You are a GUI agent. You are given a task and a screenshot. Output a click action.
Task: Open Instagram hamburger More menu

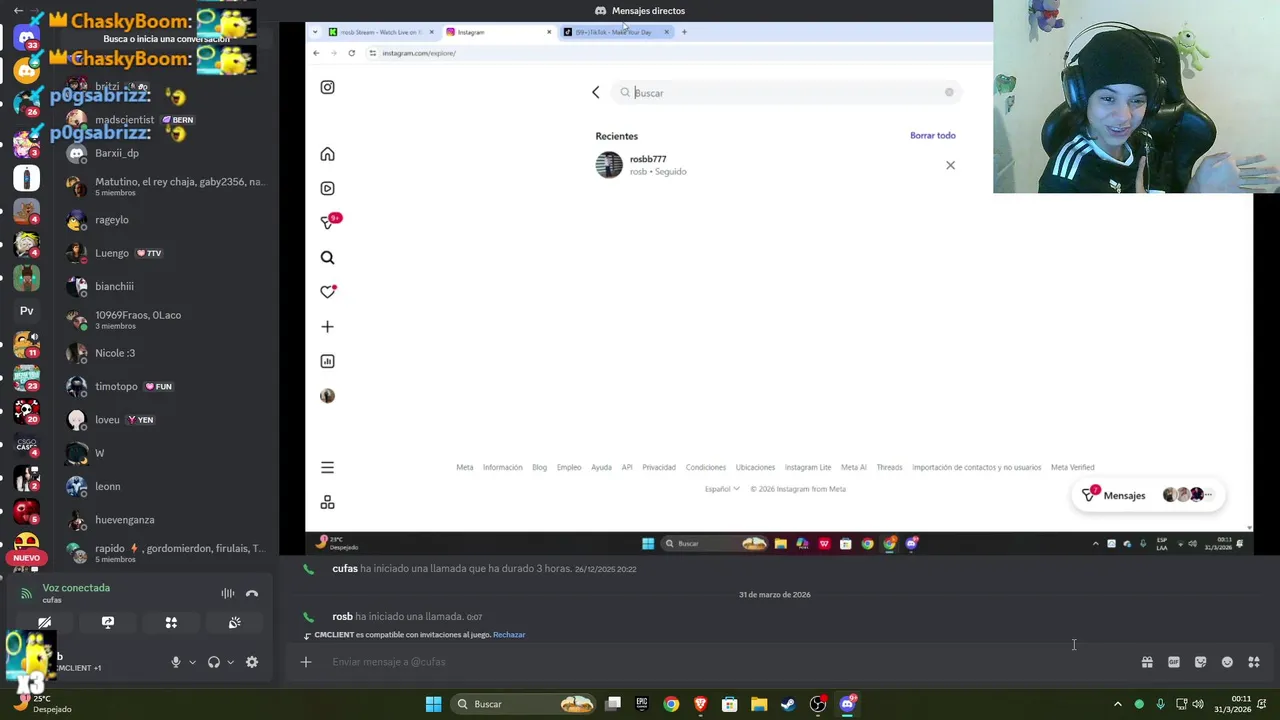[x=327, y=467]
